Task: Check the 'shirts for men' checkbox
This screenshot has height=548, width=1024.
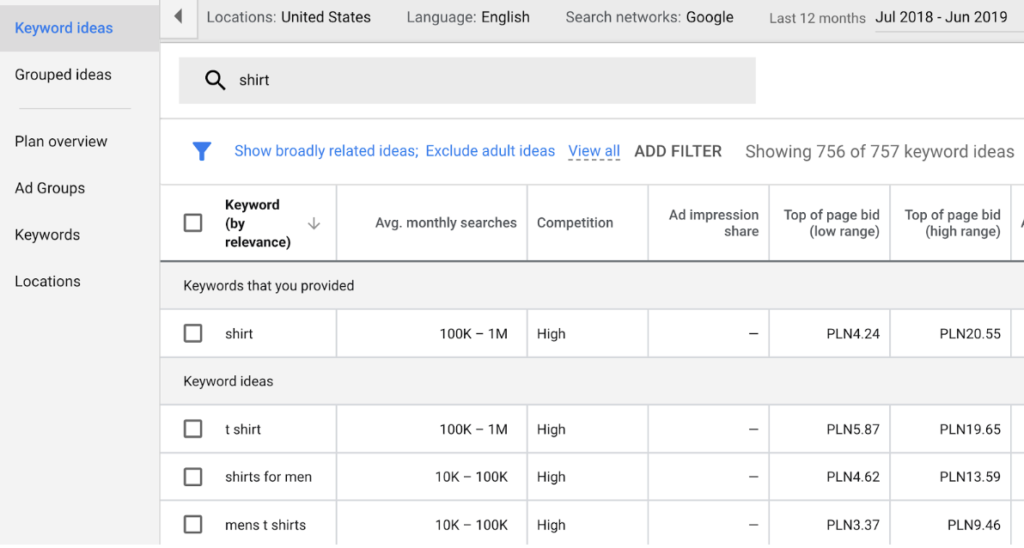Action: [193, 477]
